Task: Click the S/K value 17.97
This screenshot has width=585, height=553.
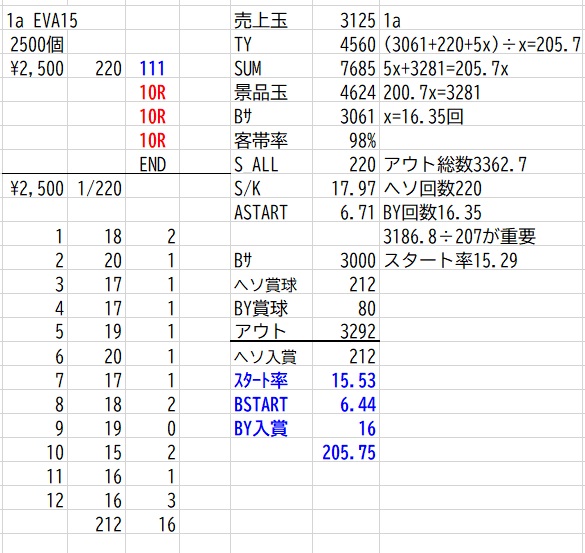Action: tap(353, 188)
